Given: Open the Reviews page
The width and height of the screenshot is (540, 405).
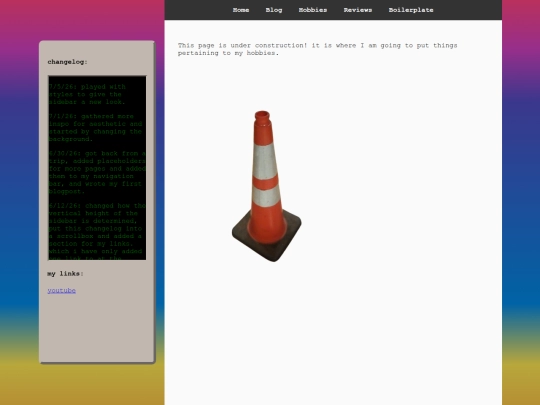Looking at the screenshot, I should 358,10.
